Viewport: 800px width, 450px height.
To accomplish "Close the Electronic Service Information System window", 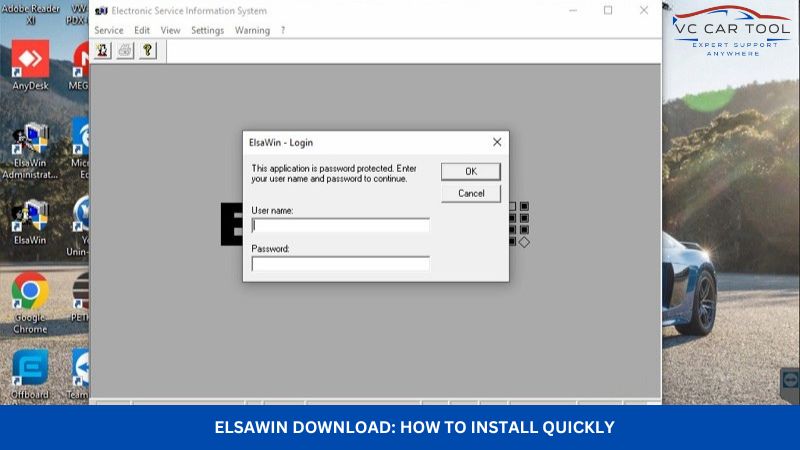I will (644, 10).
